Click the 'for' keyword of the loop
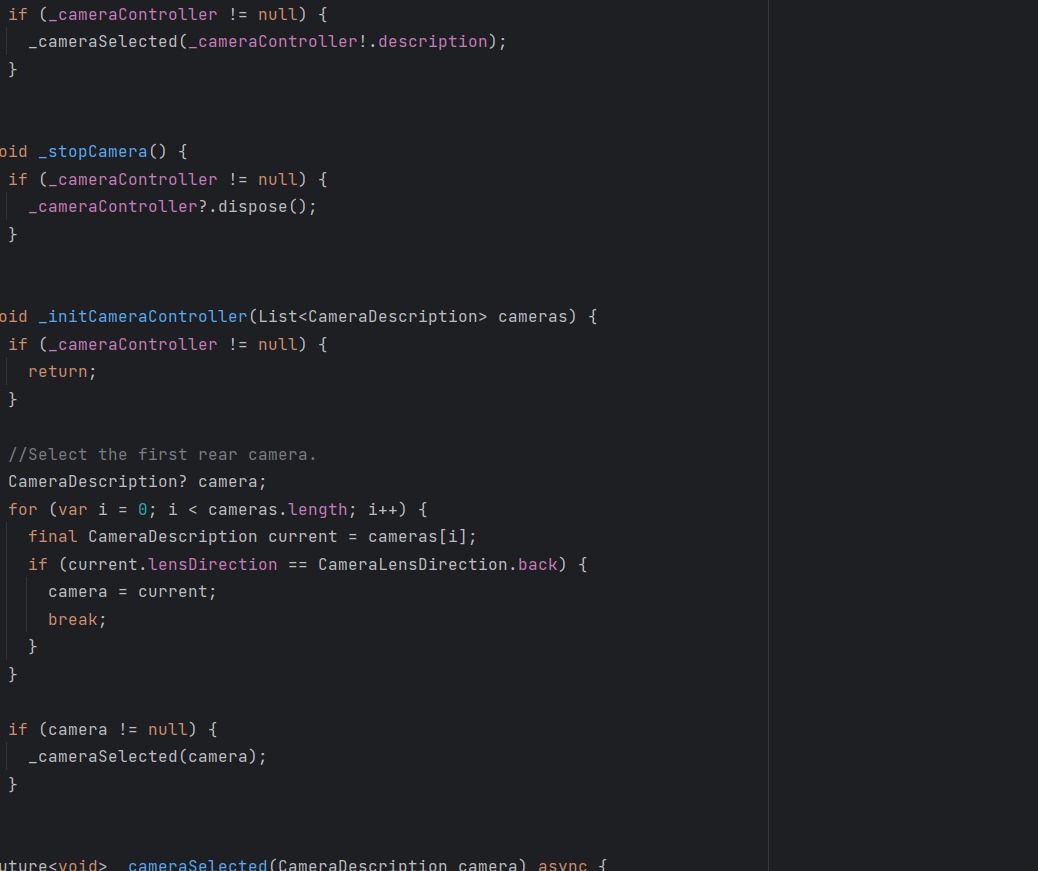The height and width of the screenshot is (871, 1038). coord(23,510)
